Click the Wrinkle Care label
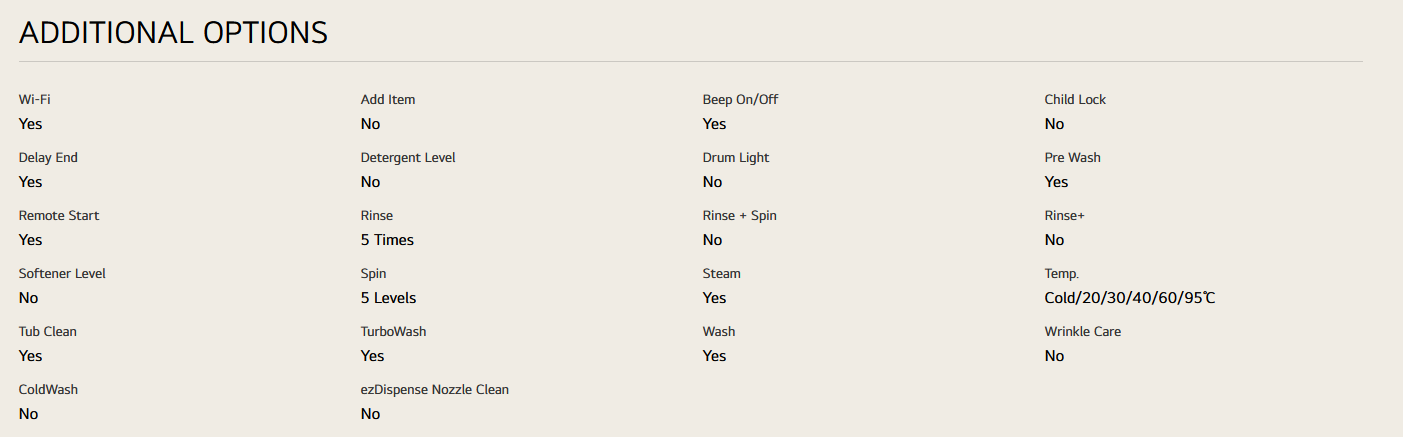 tap(1083, 332)
